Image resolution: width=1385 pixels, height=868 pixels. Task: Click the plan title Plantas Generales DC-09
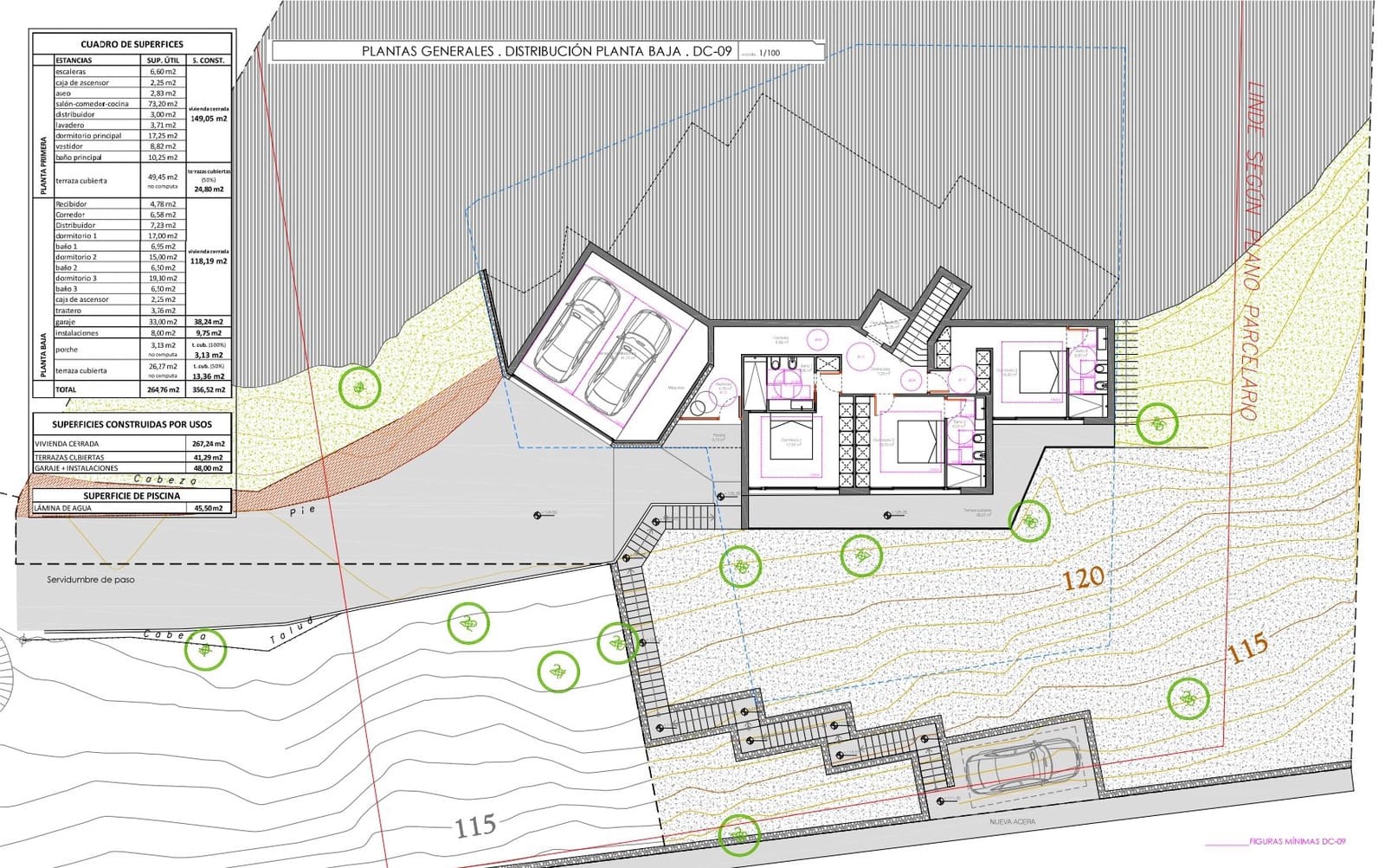pyautogui.click(x=547, y=52)
